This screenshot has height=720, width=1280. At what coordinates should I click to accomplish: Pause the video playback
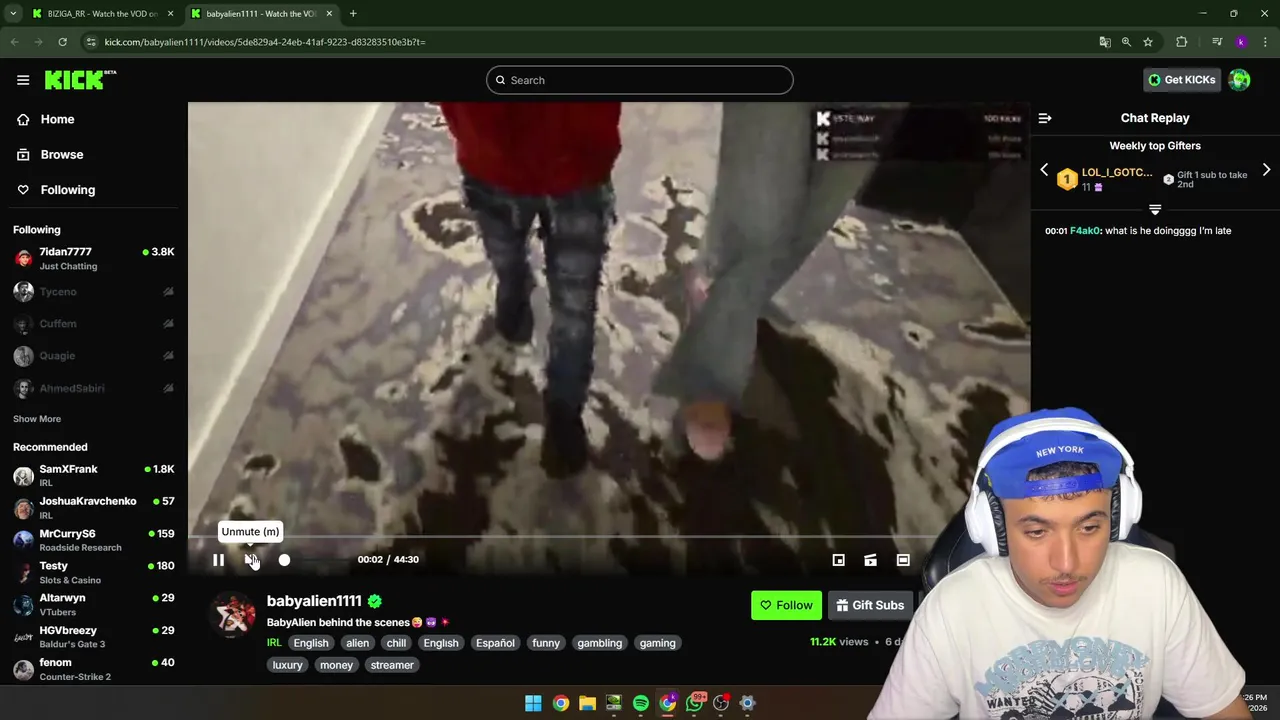[x=218, y=560]
